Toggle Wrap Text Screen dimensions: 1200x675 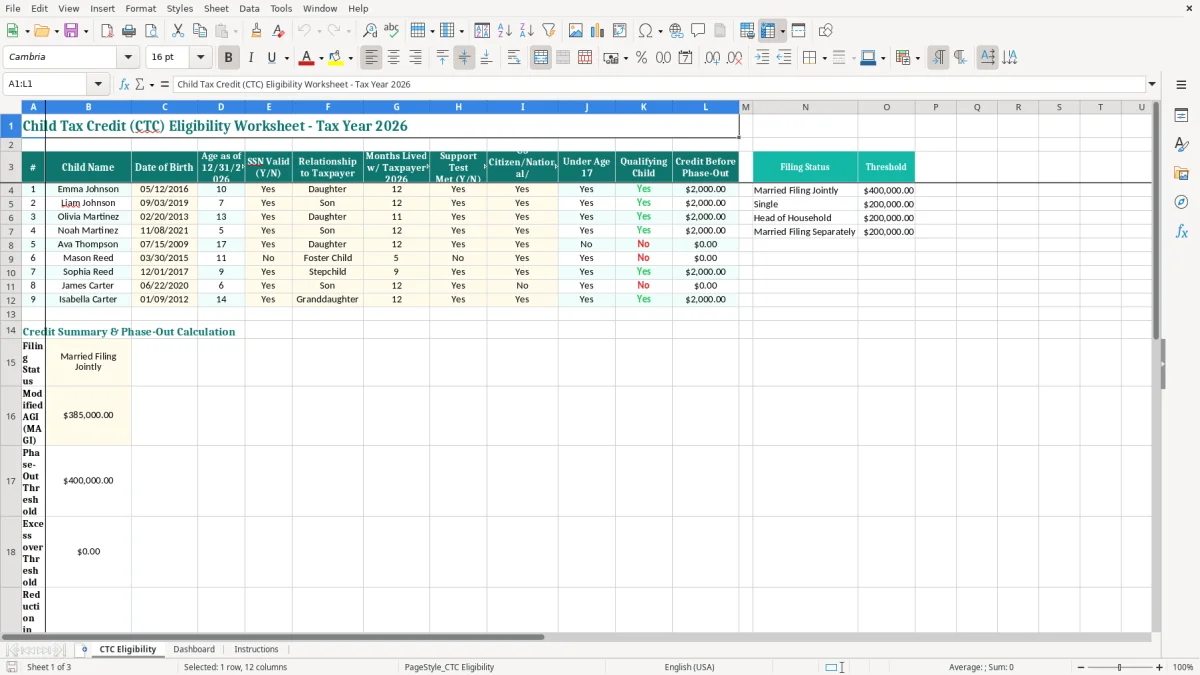pos(513,58)
